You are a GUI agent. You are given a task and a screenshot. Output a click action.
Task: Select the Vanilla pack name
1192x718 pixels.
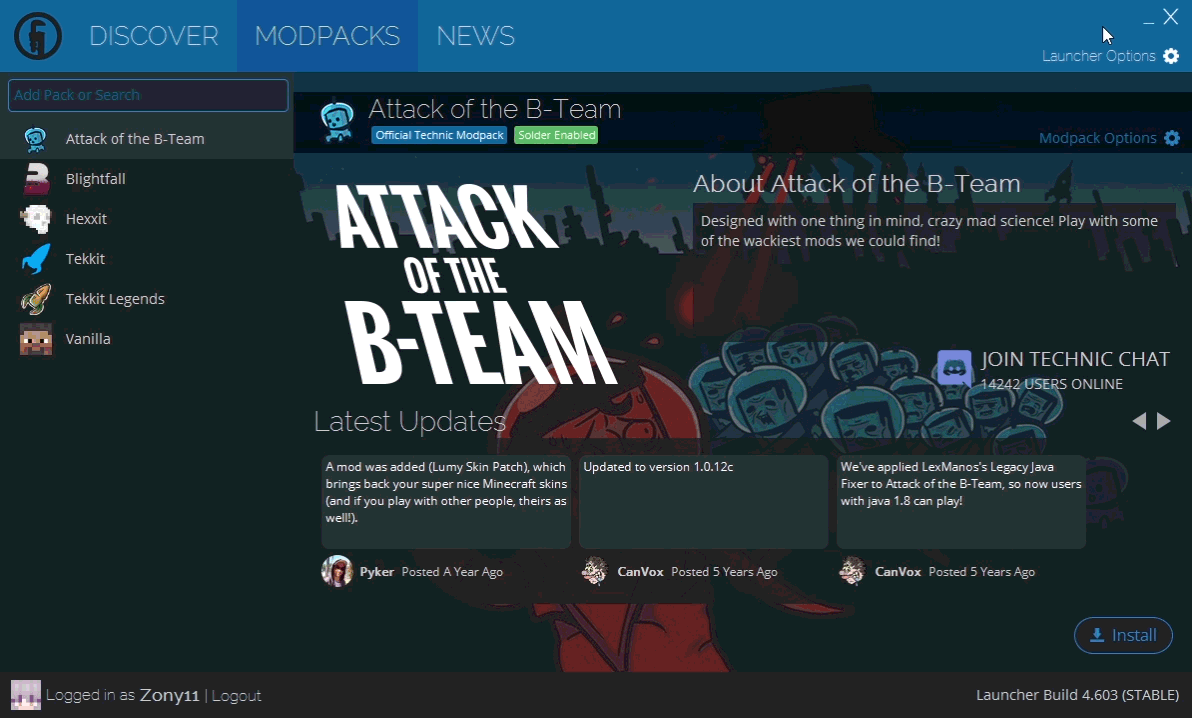[88, 339]
